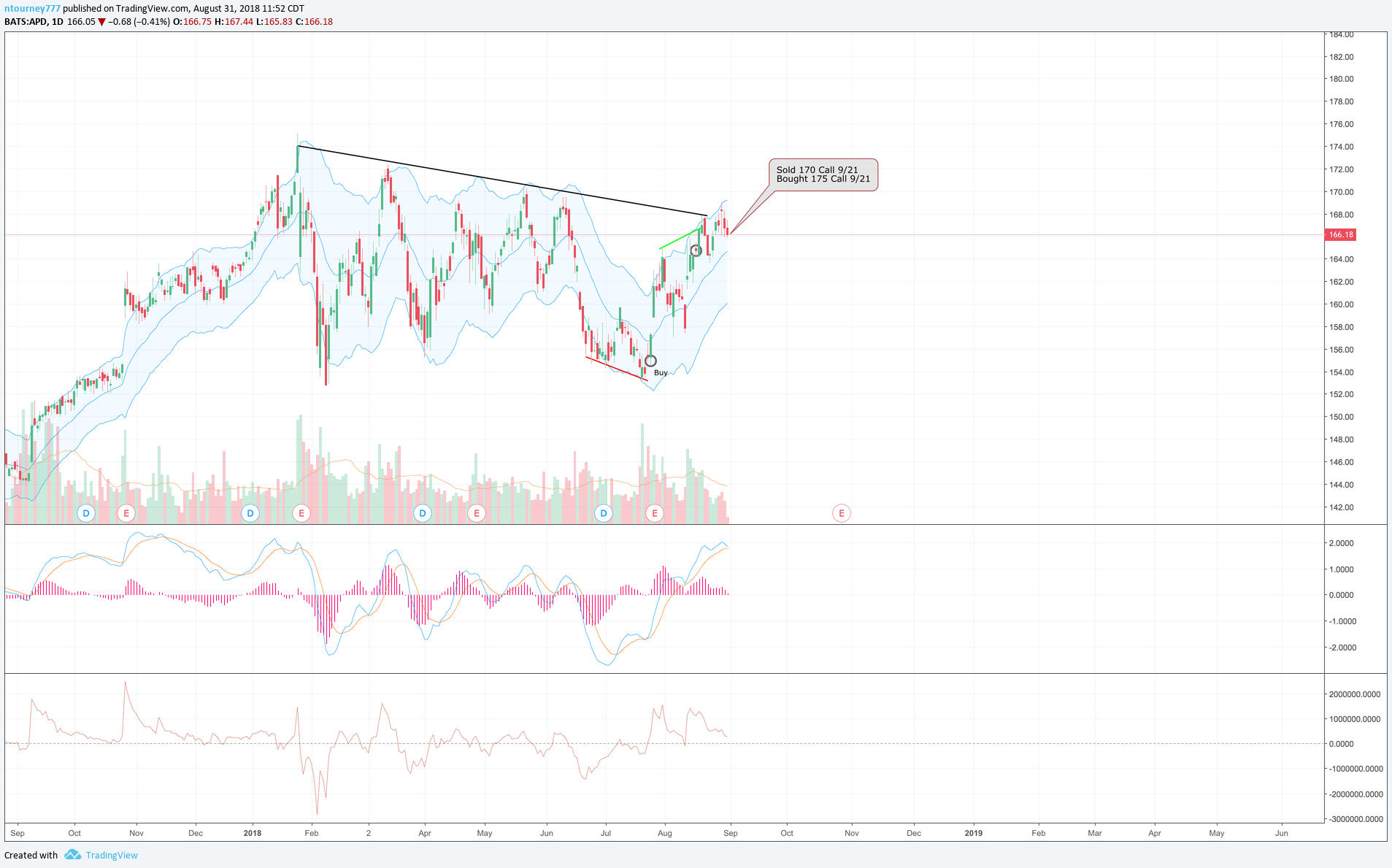Click the Jul label on the time axis
This screenshot has height=868, width=1392.
point(606,833)
